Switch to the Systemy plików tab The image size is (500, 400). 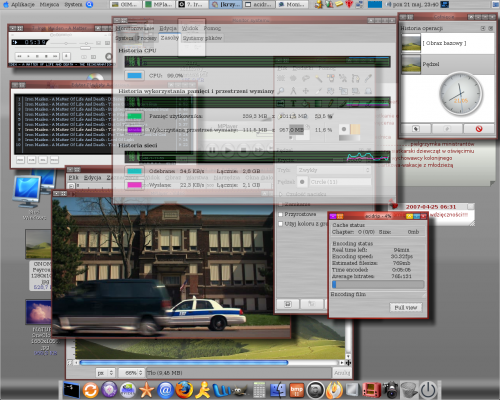(x=202, y=38)
